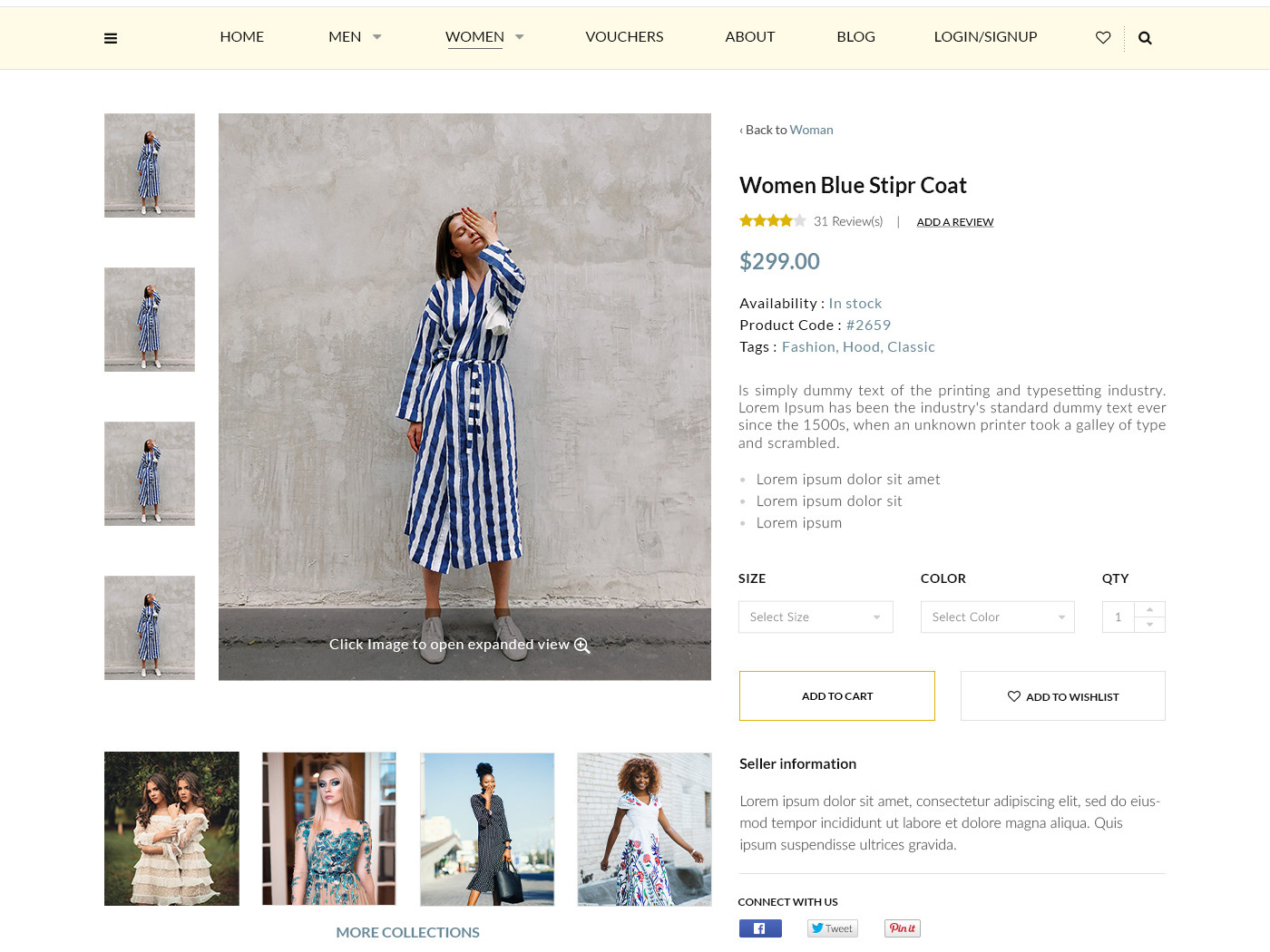Click the In stock availability text

point(855,304)
